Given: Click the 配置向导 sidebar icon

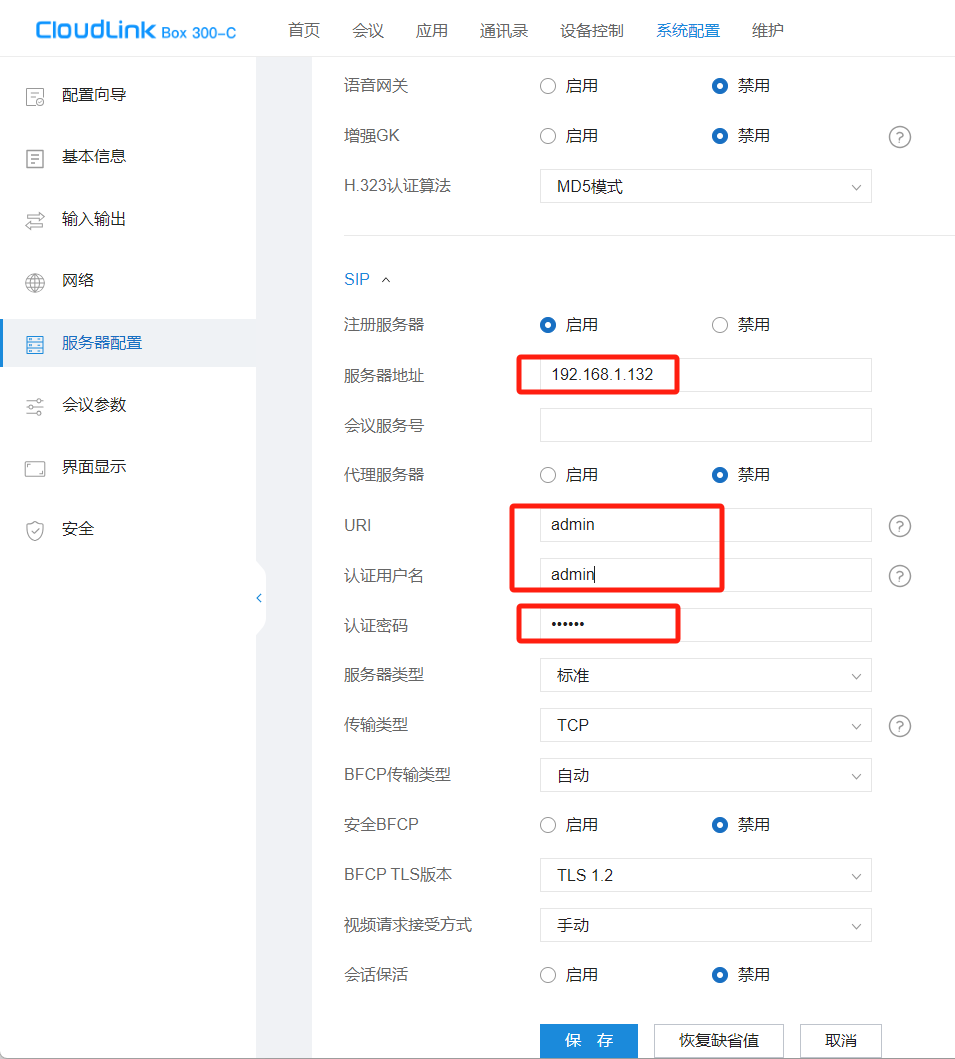Looking at the screenshot, I should pyautogui.click(x=34, y=97).
